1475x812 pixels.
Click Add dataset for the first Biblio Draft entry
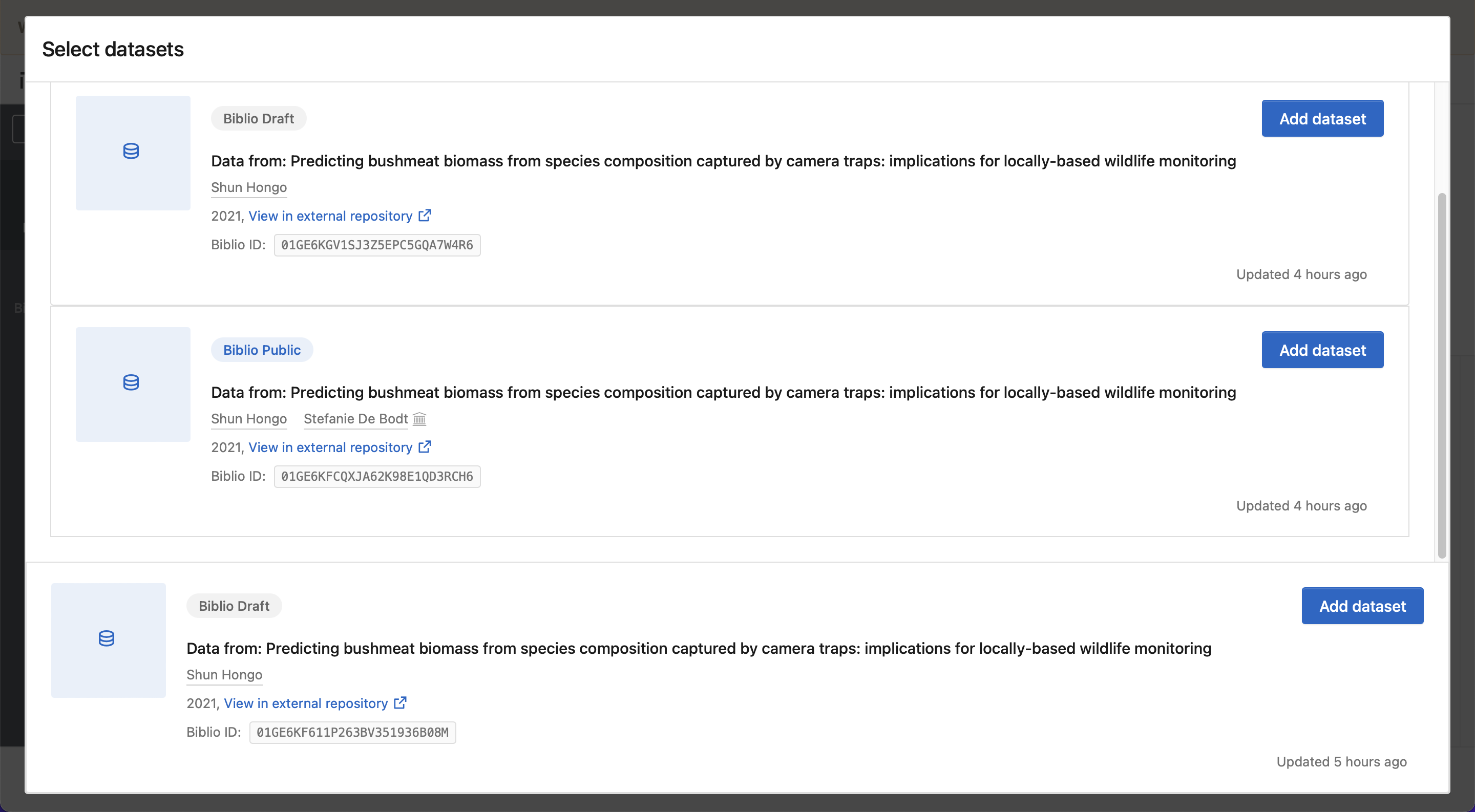pos(1322,118)
